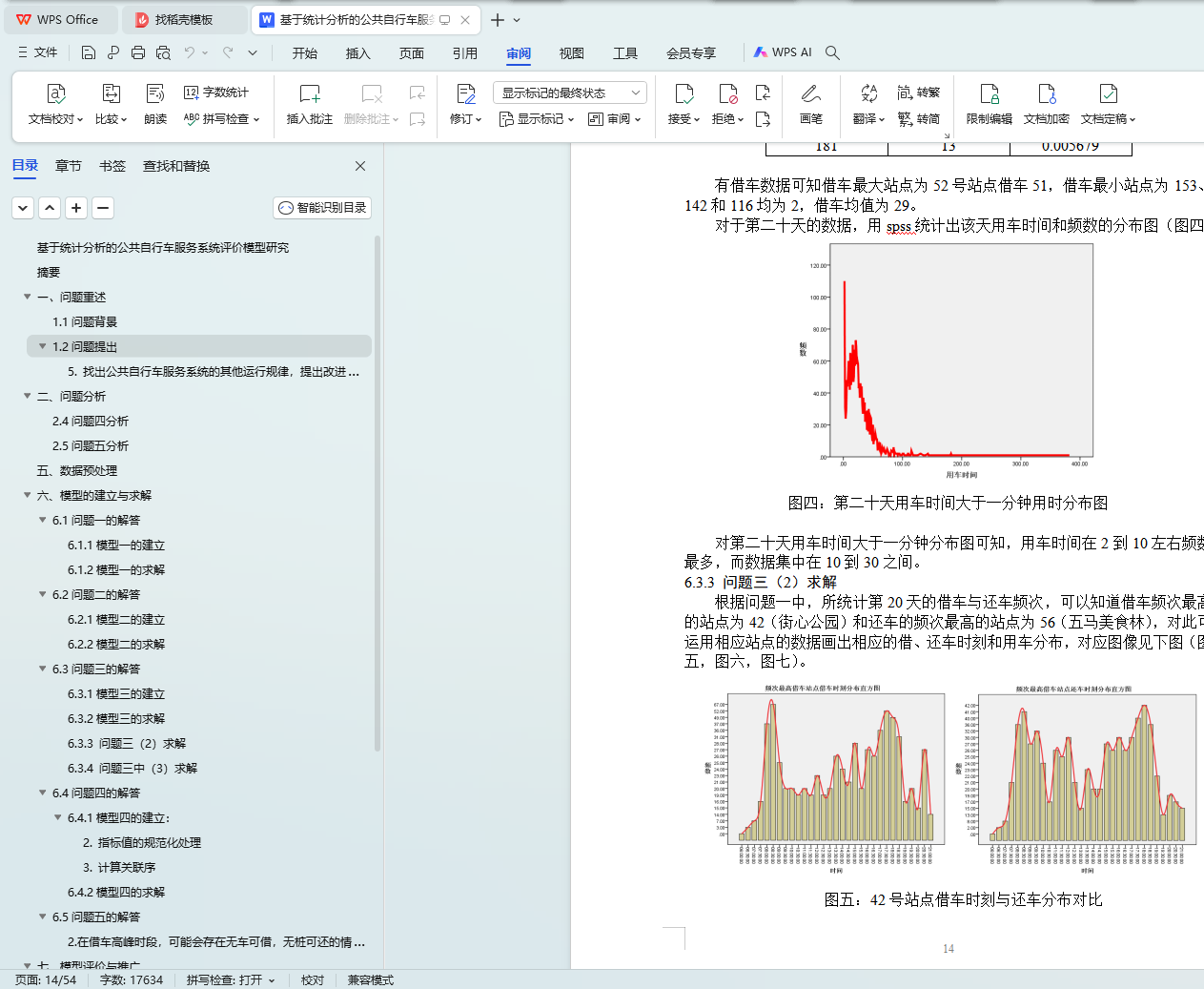Close the navigation pane
This screenshot has width=1204, height=989.
[x=360, y=166]
